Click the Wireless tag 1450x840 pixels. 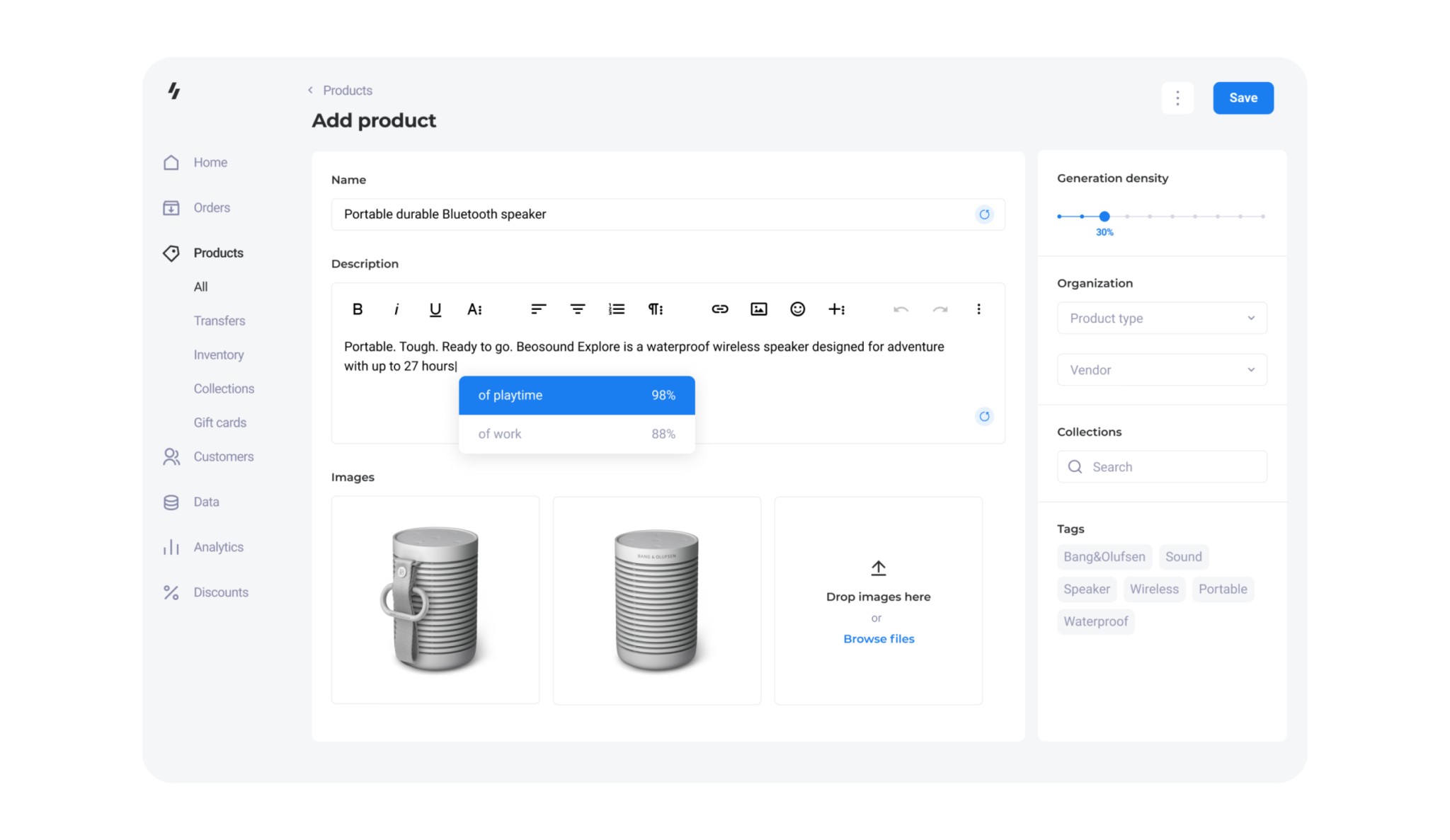tap(1154, 589)
